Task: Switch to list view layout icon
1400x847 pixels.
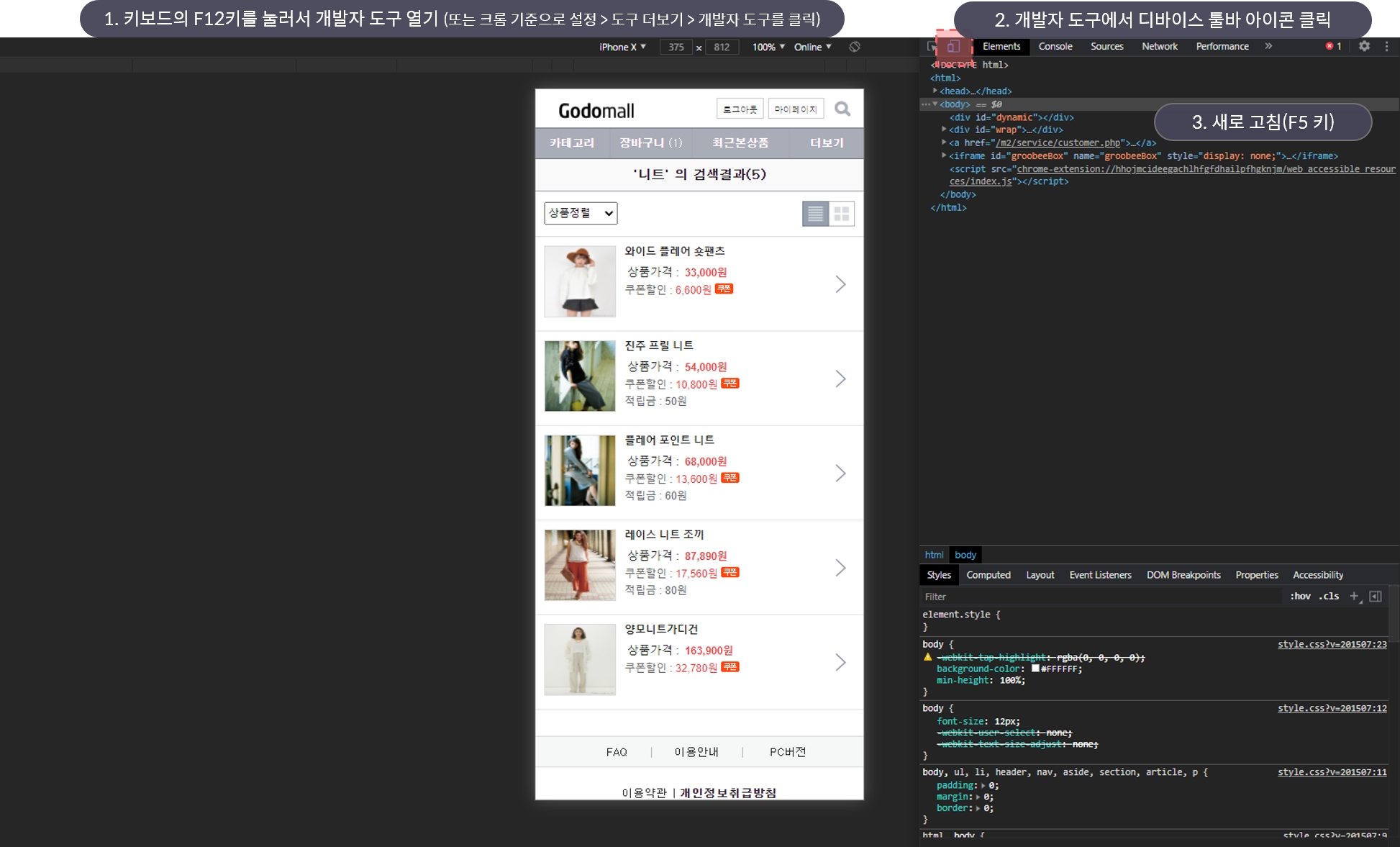Action: (815, 214)
